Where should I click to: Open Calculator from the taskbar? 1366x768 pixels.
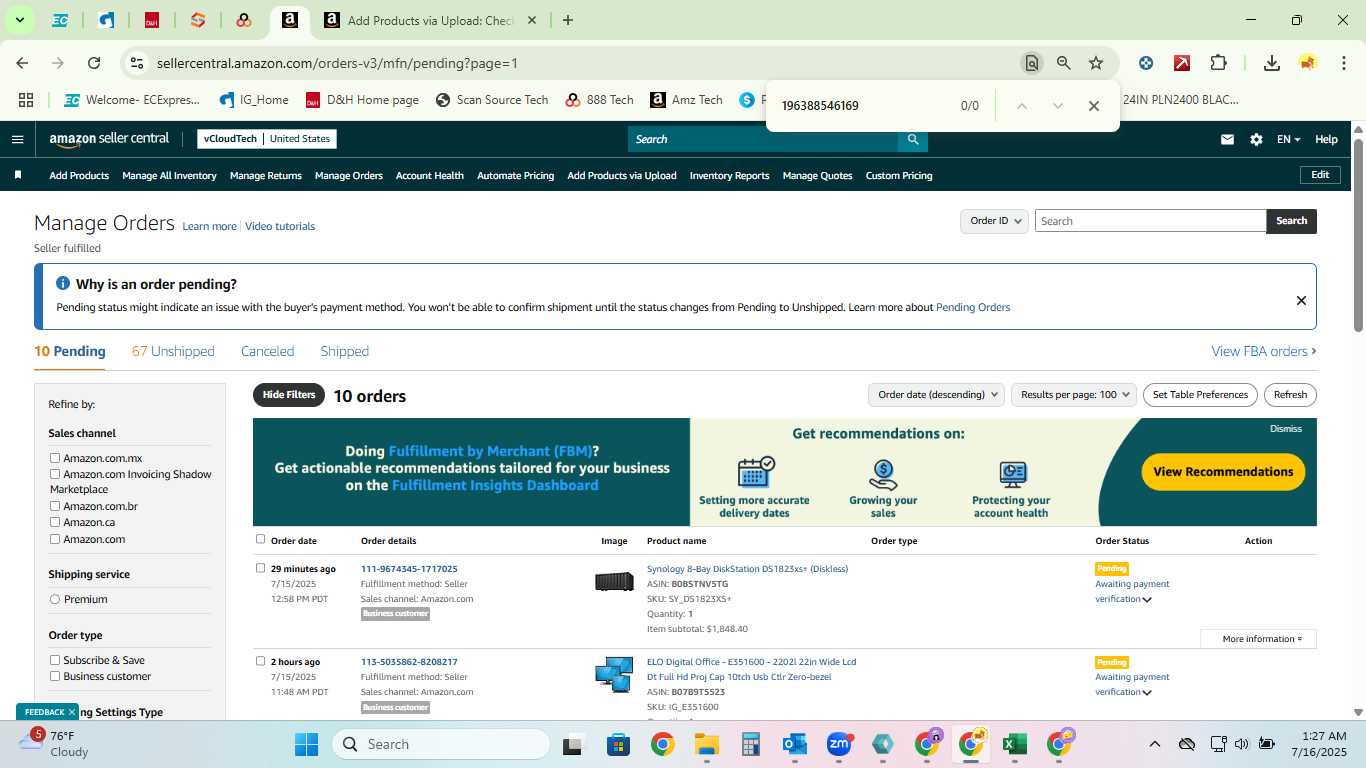pyautogui.click(x=751, y=744)
